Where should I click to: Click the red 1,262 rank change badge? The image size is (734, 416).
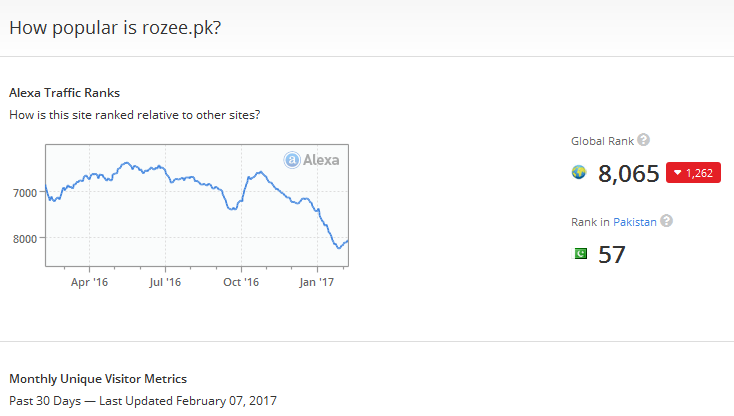click(x=693, y=173)
